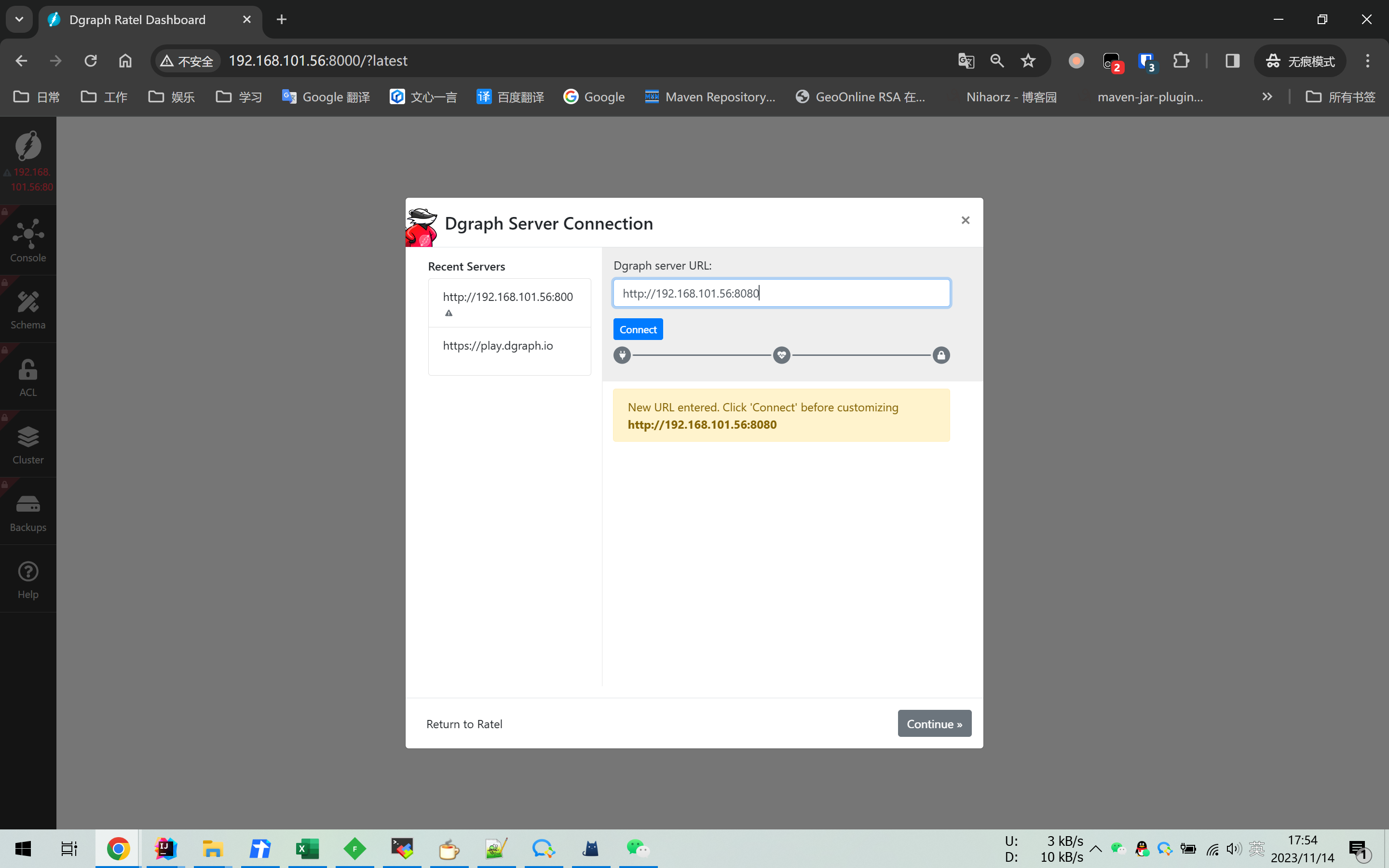This screenshot has height=868, width=1389.
Task: Click the Continue button
Action: point(934,723)
